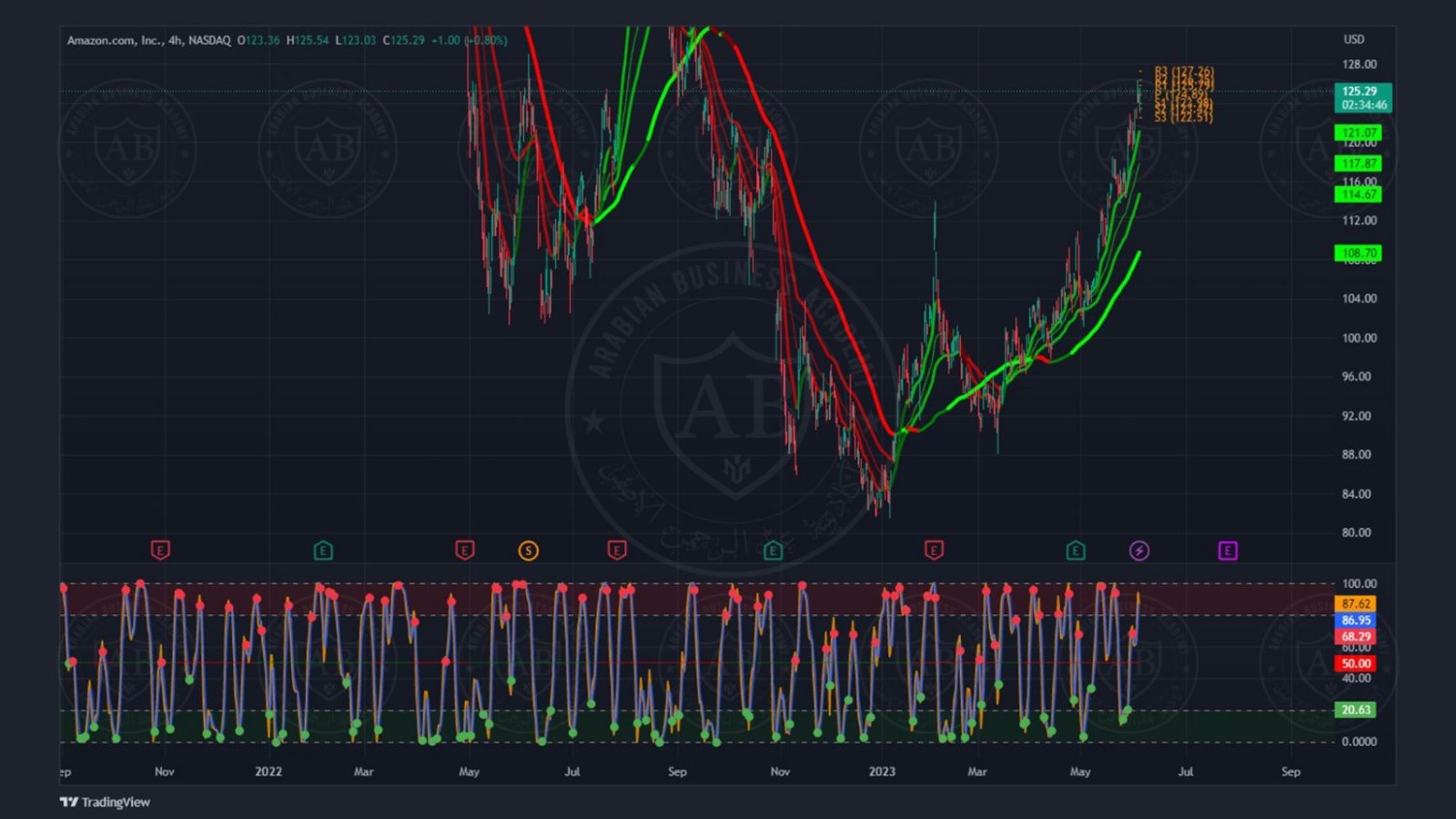
Task: Click the red 50.00 level label
Action: coord(1356,664)
